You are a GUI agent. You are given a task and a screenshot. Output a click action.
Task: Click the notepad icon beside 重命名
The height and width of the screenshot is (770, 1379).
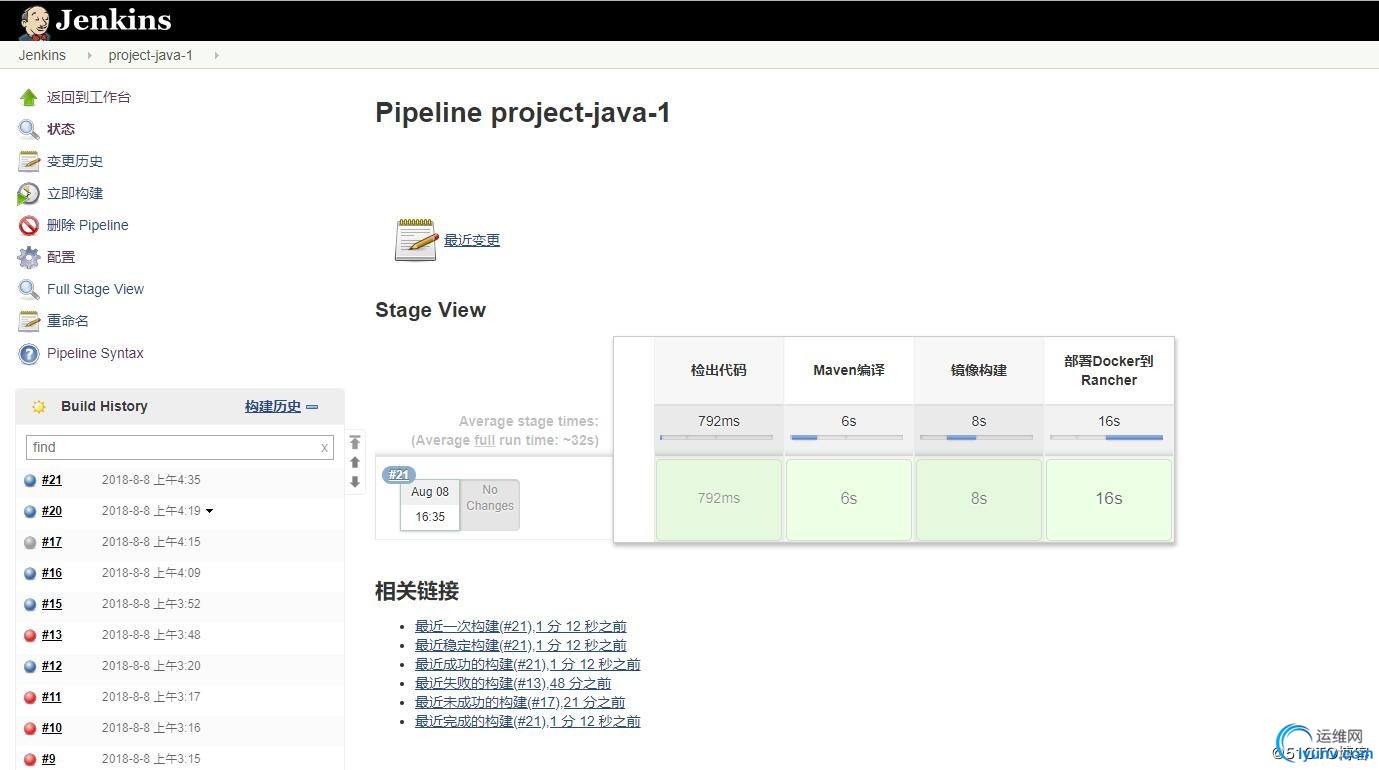(28, 321)
